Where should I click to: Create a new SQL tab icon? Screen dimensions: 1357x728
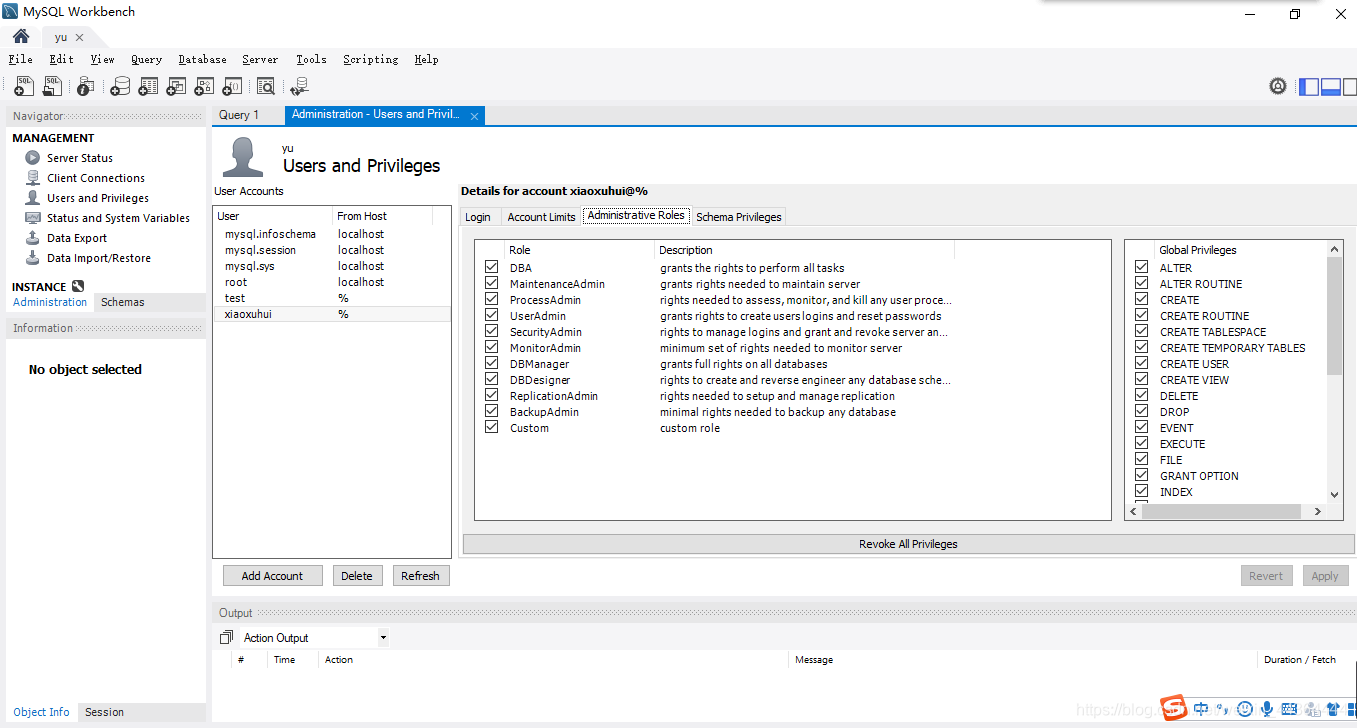coord(24,87)
